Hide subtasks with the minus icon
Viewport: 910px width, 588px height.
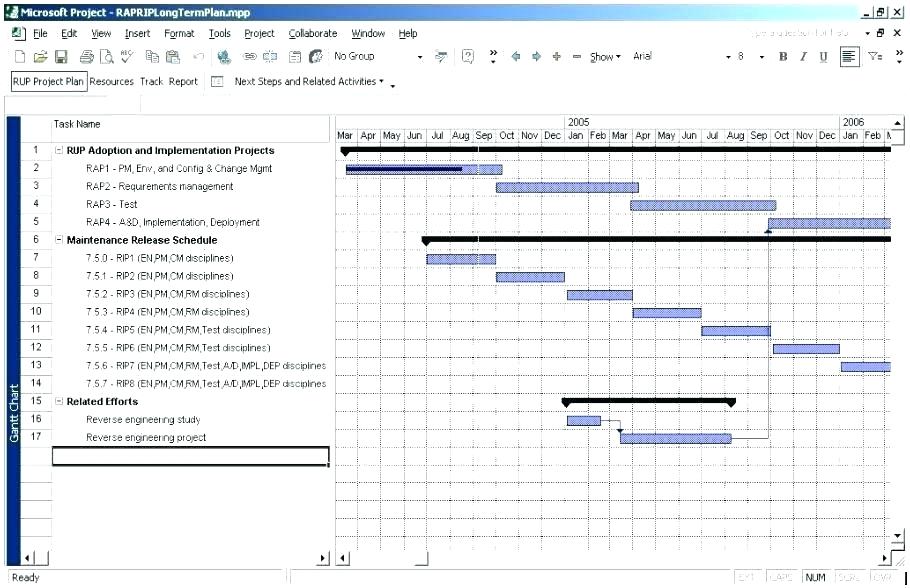point(576,56)
